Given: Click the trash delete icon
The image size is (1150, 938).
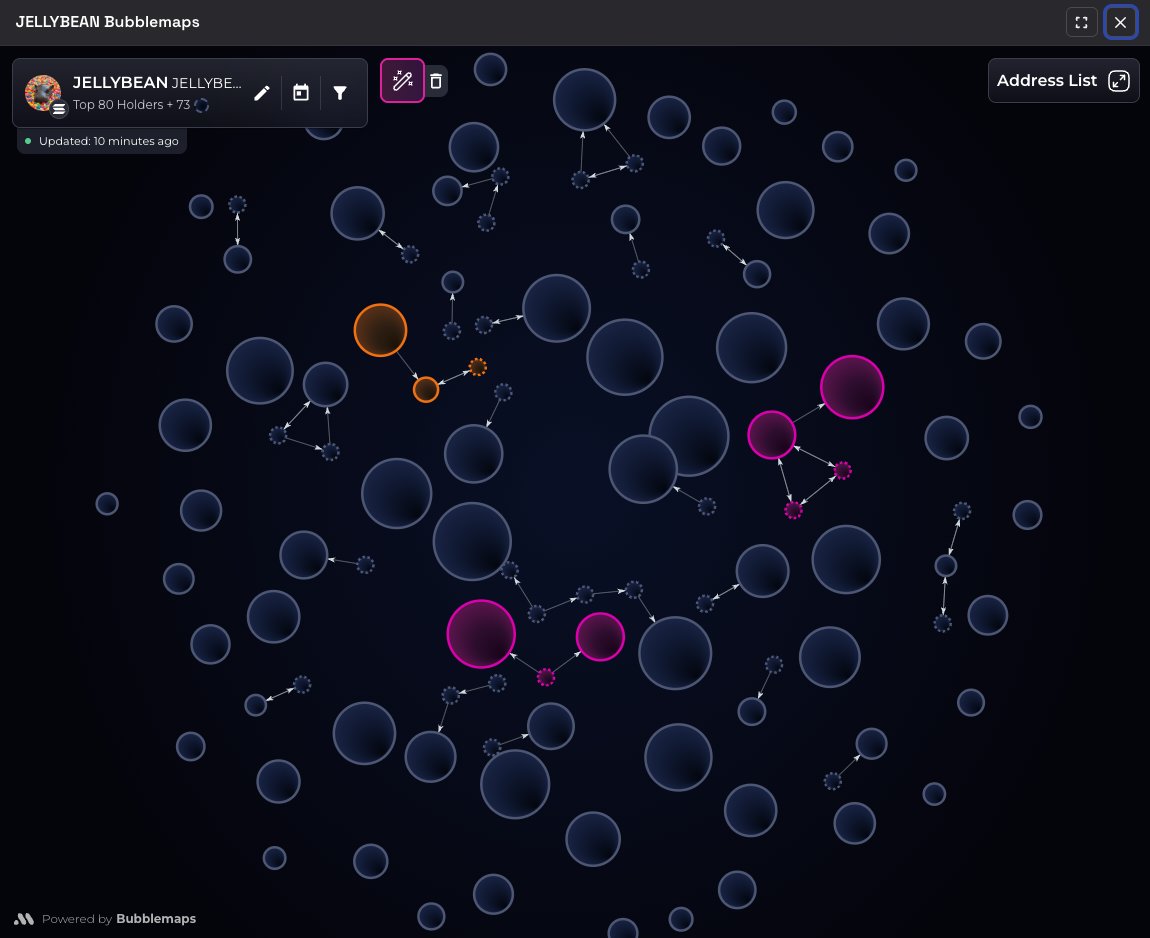Looking at the screenshot, I should (436, 81).
